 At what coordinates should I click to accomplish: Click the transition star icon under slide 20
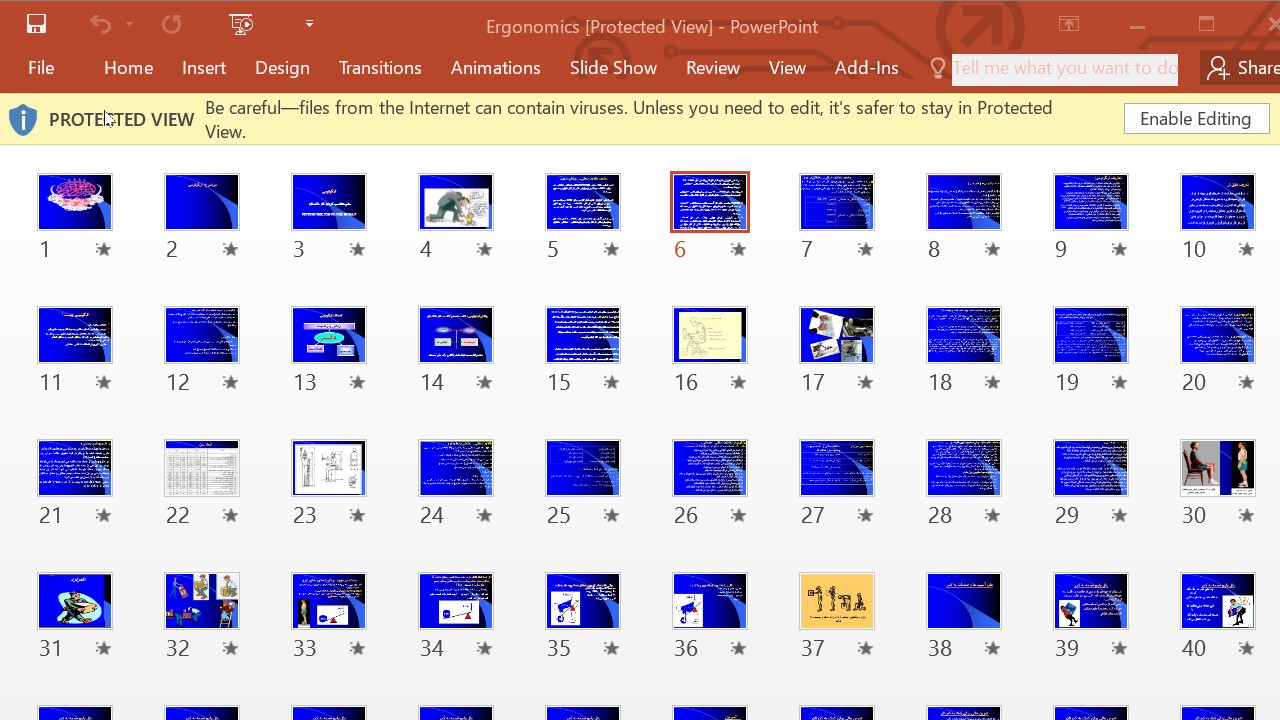(1246, 383)
